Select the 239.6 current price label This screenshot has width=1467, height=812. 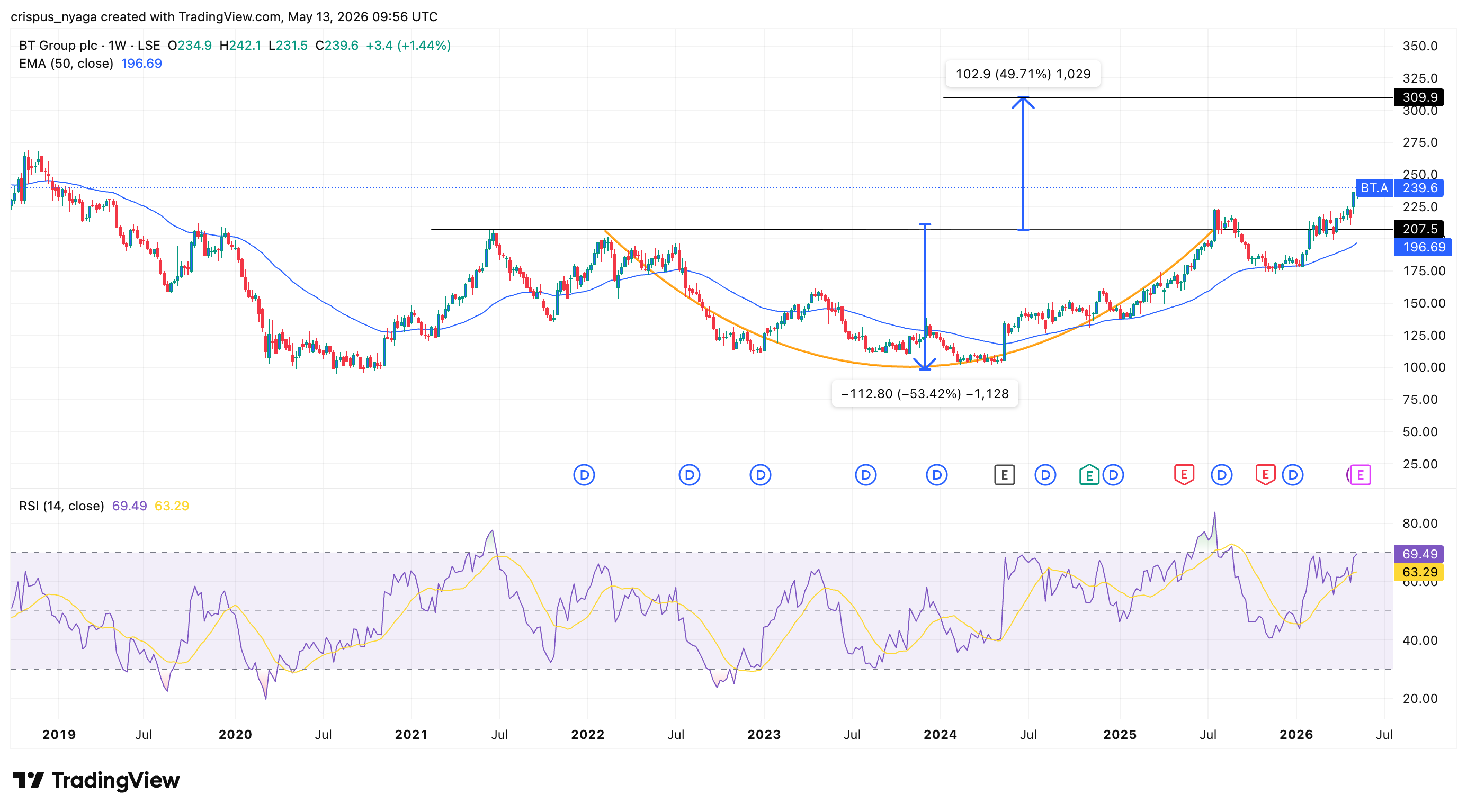[1420, 188]
